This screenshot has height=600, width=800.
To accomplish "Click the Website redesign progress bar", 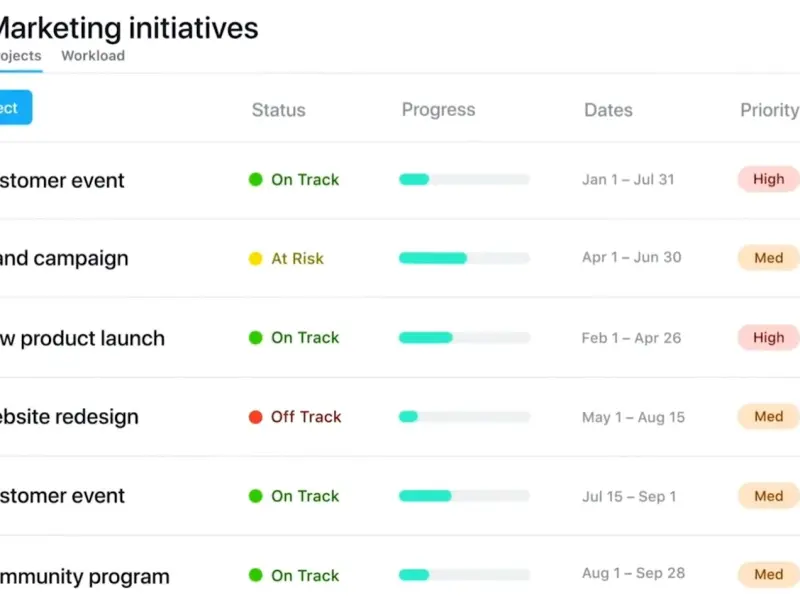I will (464, 416).
